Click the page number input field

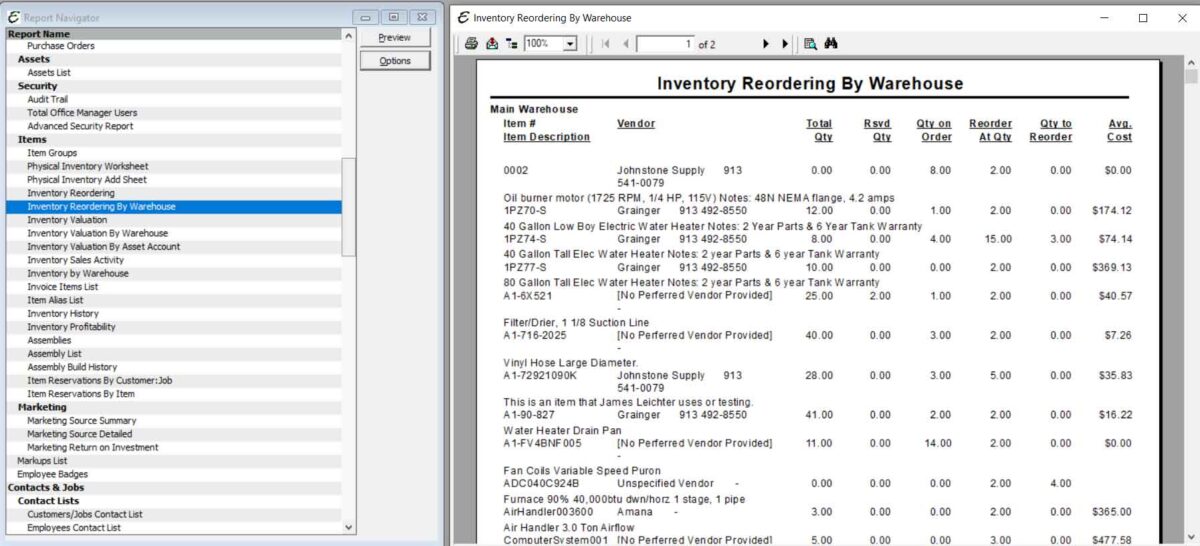click(665, 44)
